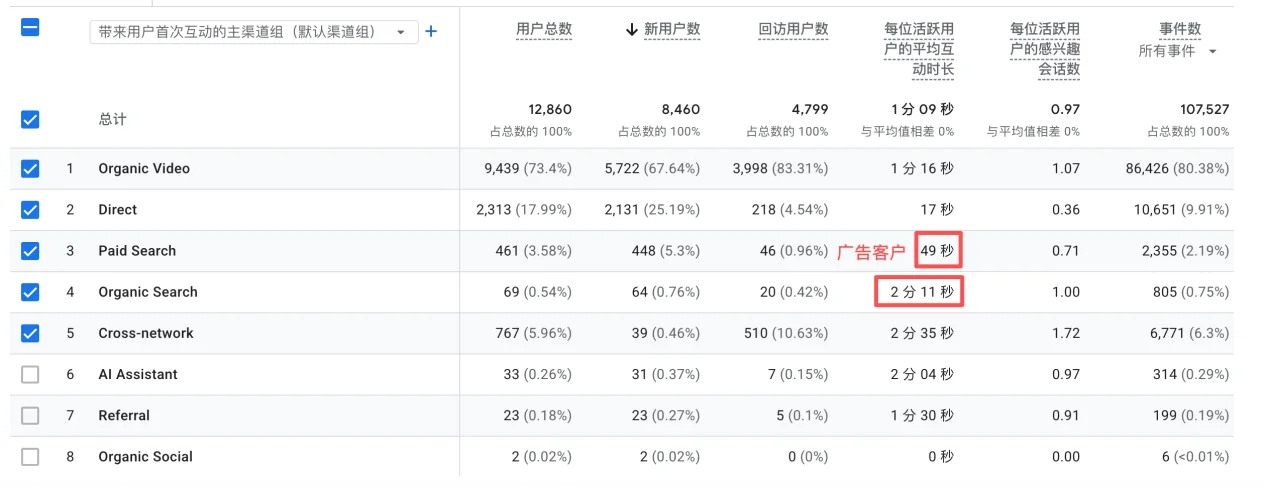Click AI Assistant engagement time 2 分 04 秒

click(x=923, y=374)
